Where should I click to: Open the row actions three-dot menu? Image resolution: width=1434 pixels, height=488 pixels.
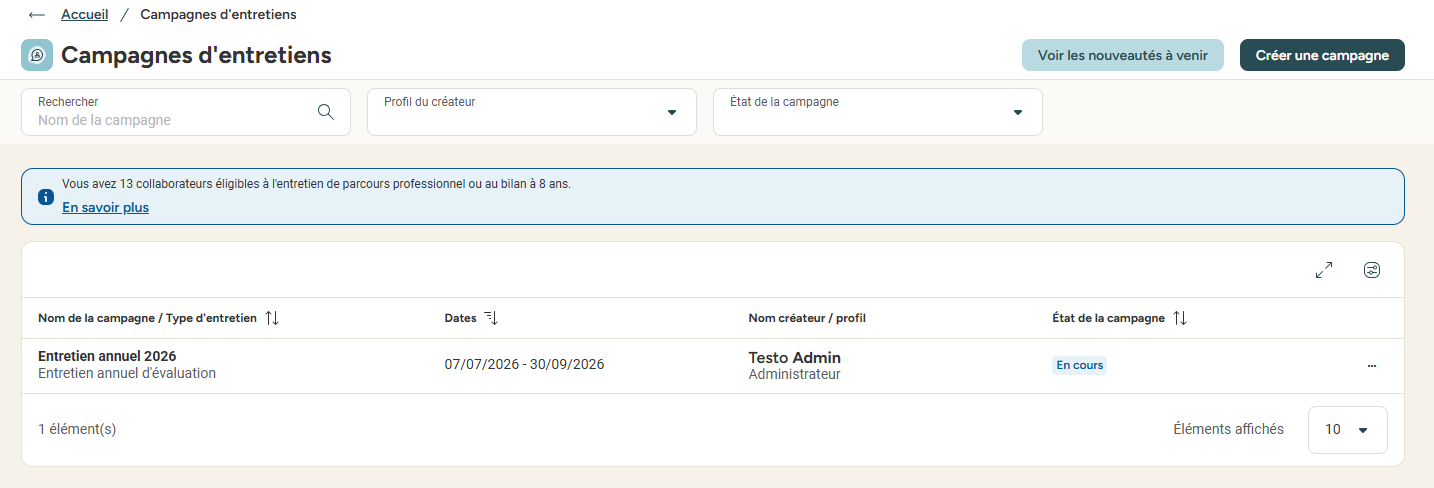[x=1372, y=366]
